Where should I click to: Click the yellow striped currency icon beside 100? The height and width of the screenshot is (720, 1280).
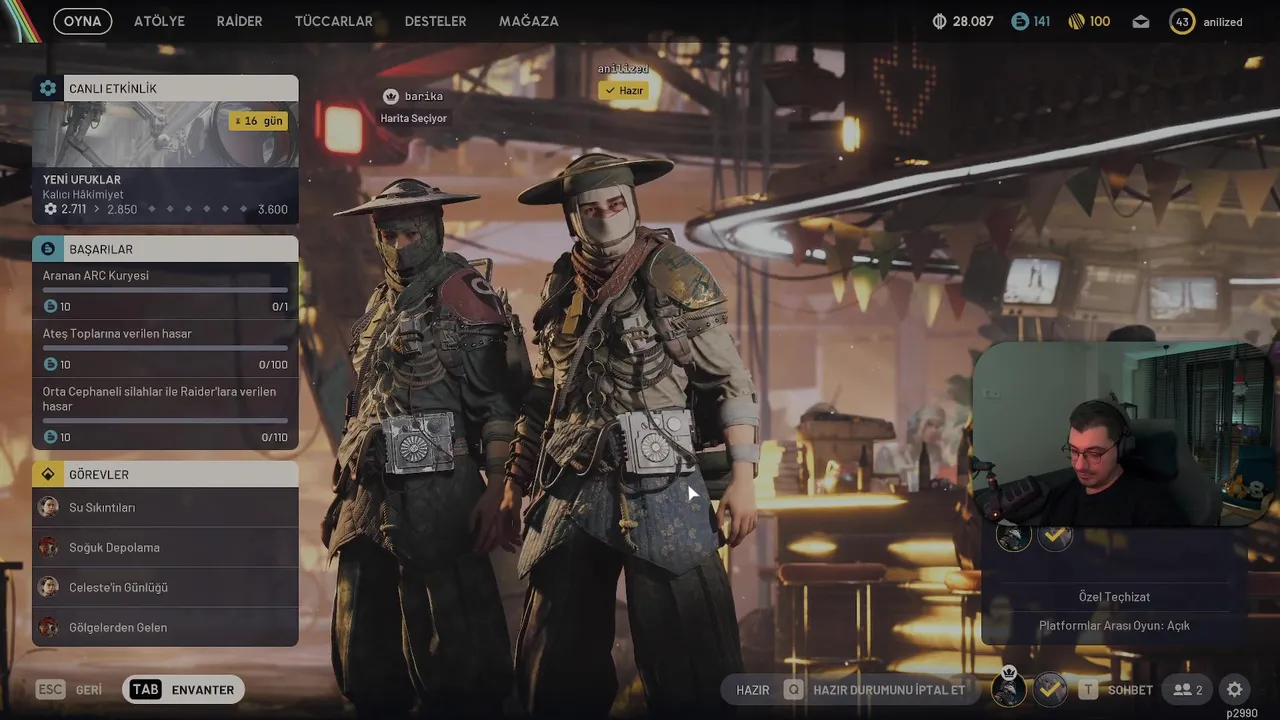(1076, 21)
